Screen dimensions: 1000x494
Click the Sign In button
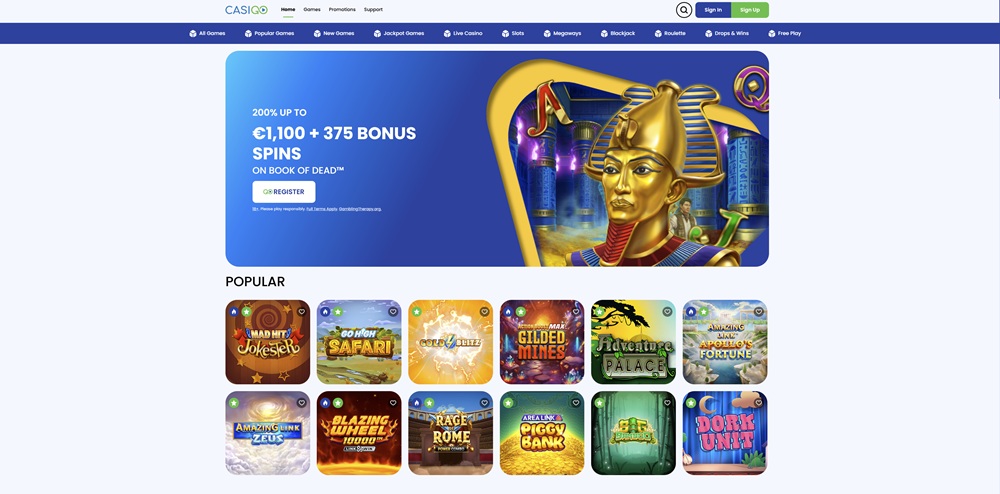[x=713, y=10]
